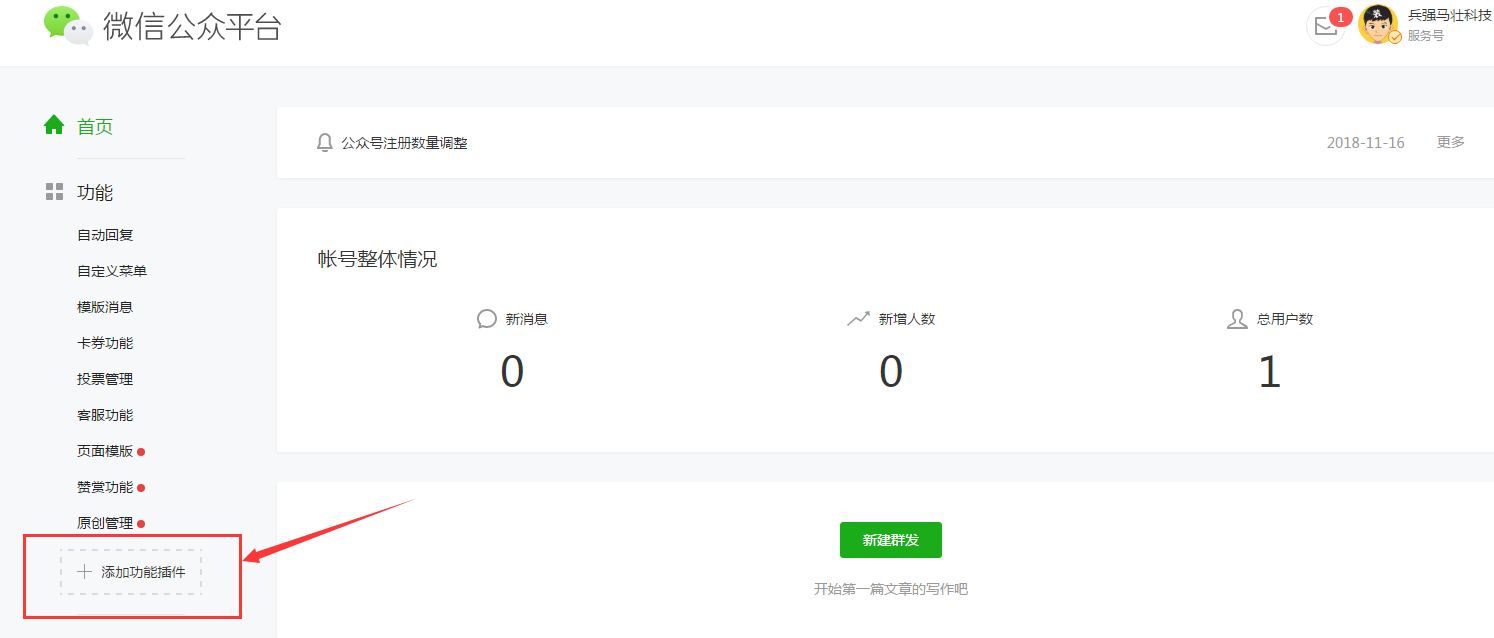Click the 新增人数 trend chart icon
This screenshot has width=1494, height=638.
pyautogui.click(x=858, y=319)
